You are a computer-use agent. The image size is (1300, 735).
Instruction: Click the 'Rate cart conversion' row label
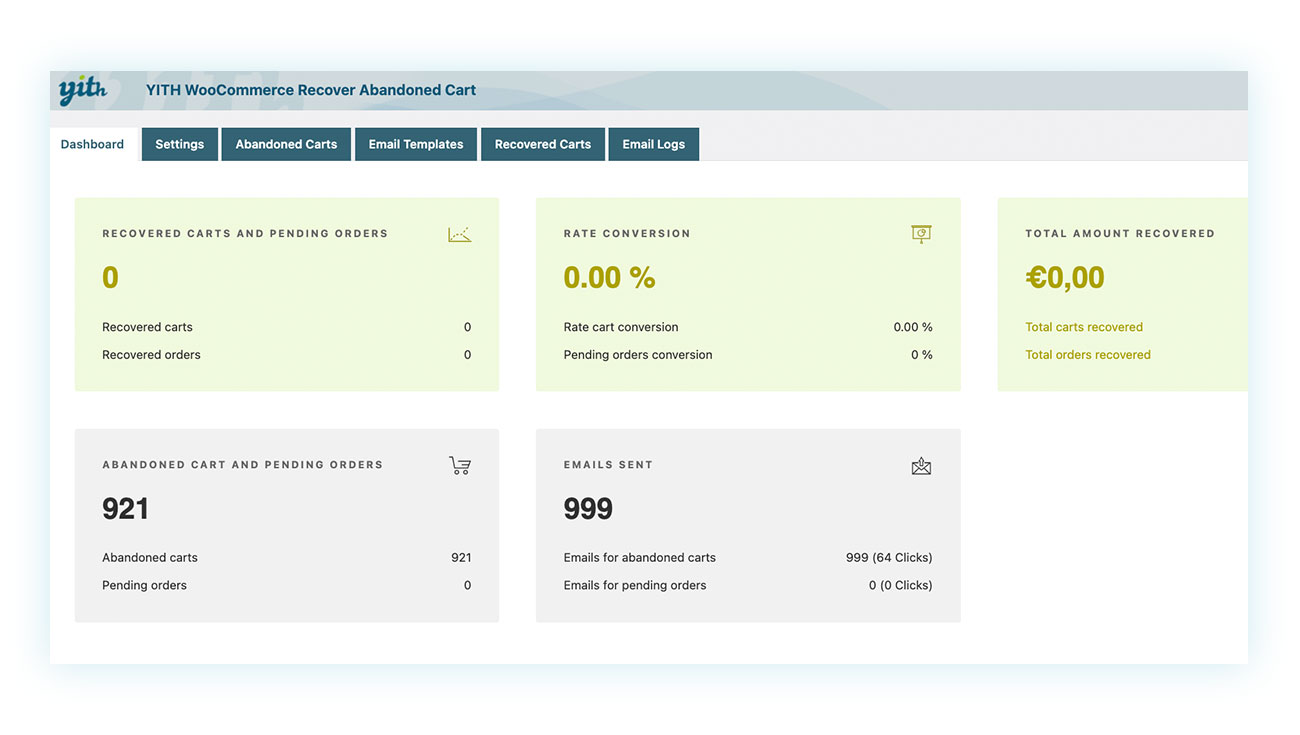[x=621, y=327]
